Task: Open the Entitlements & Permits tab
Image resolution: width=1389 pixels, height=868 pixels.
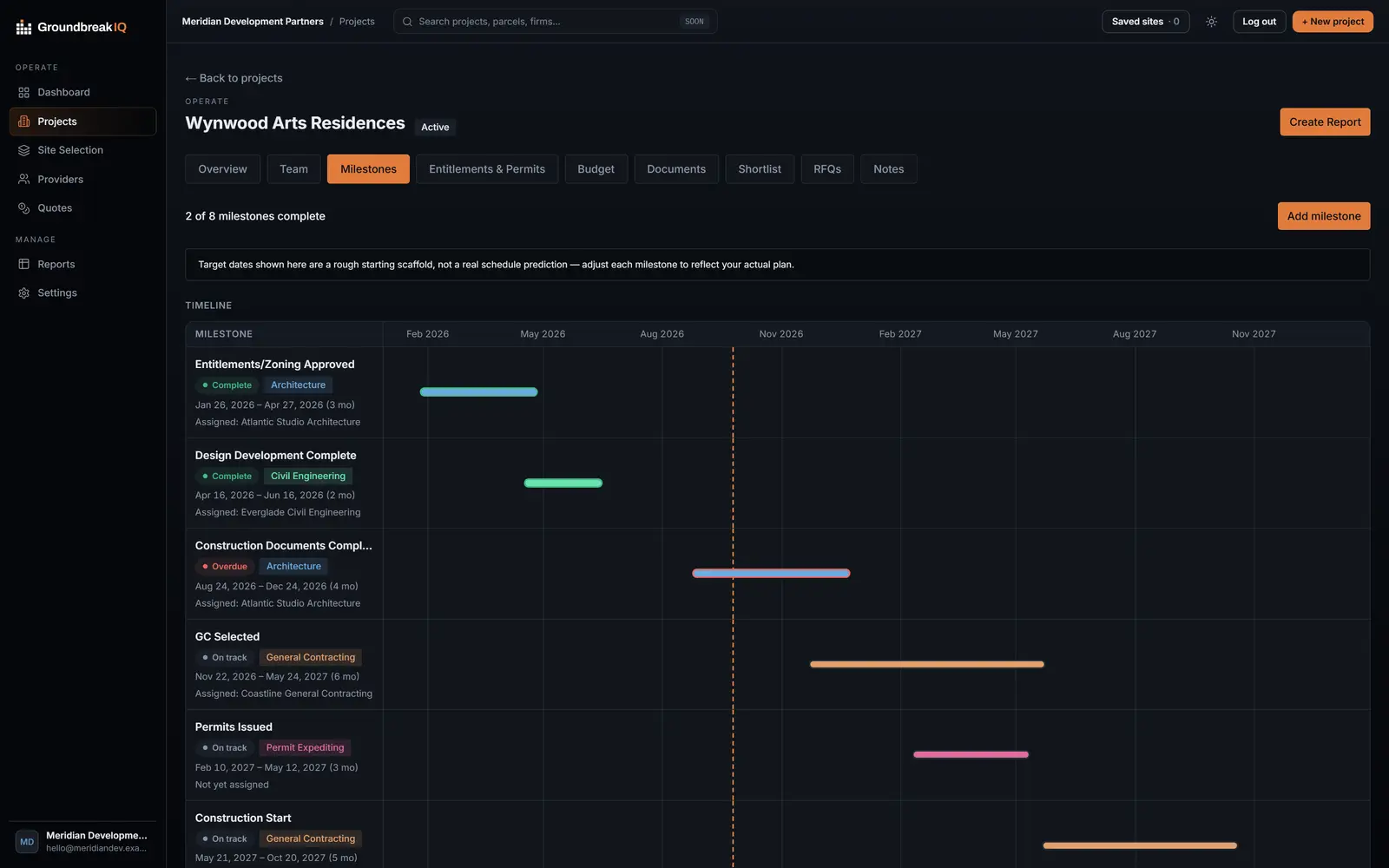Action: 487,169
